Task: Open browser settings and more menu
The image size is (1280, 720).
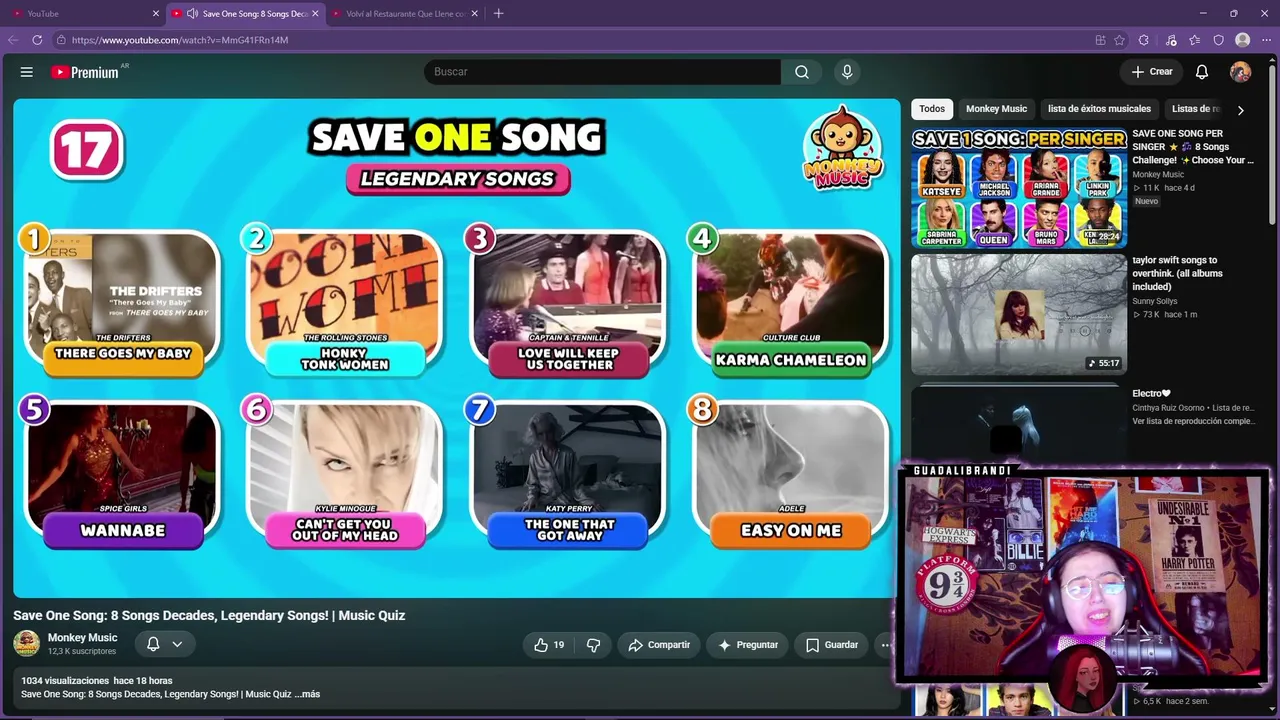Action: click(x=1266, y=40)
